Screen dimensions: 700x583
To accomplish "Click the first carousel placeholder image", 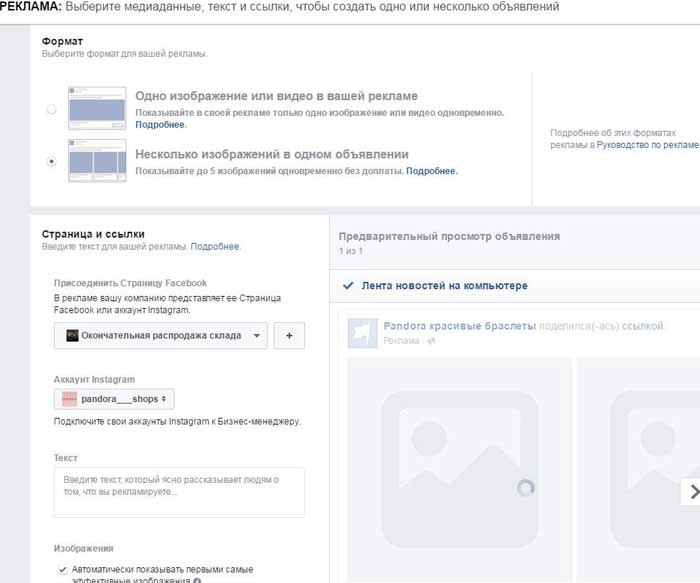I will pyautogui.click(x=460, y=469).
